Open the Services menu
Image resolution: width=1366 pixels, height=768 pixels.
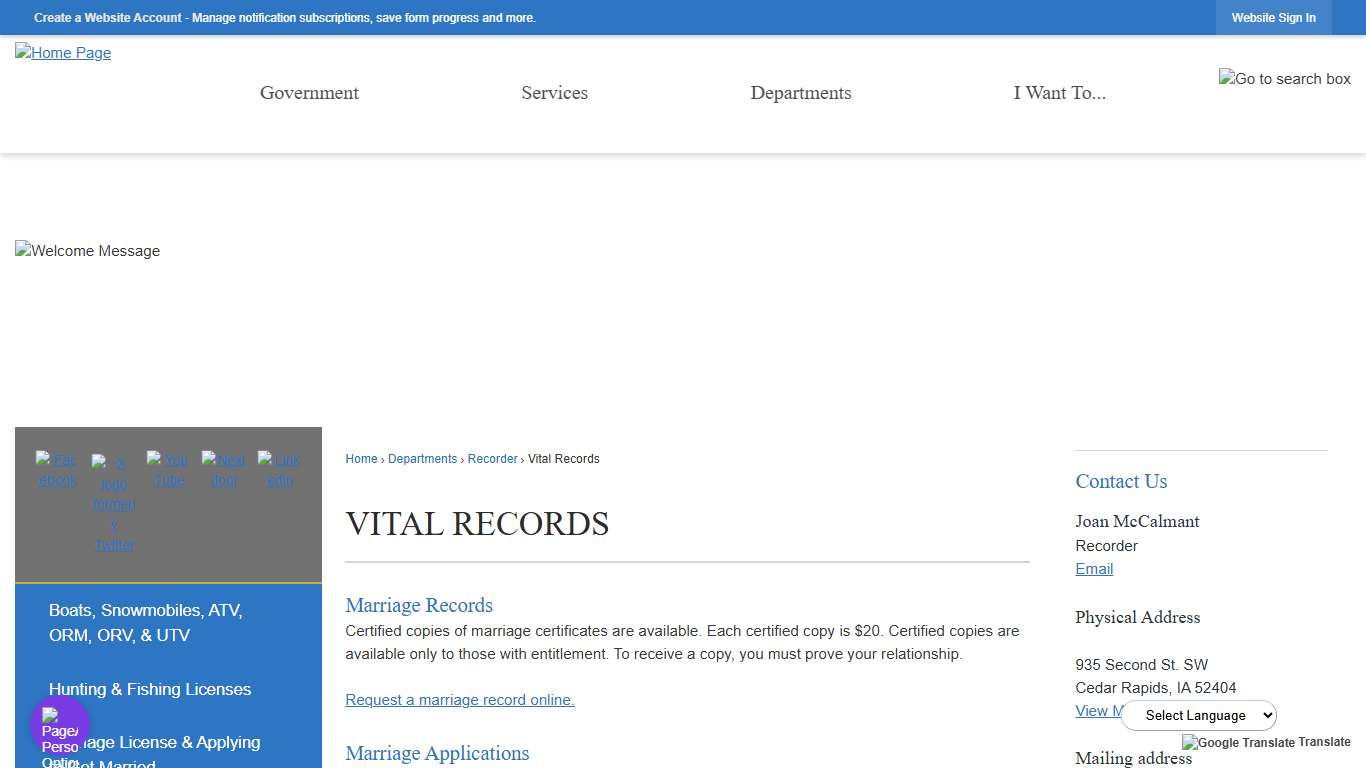(554, 92)
